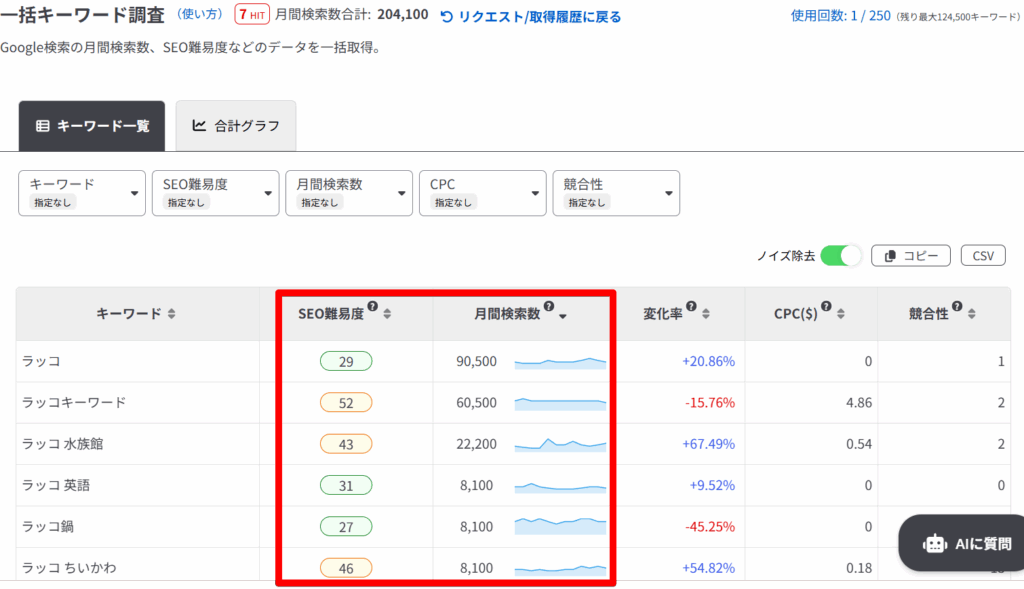Click the 競合性 help question-mark icon
1024x589 pixels.
click(x=956, y=307)
